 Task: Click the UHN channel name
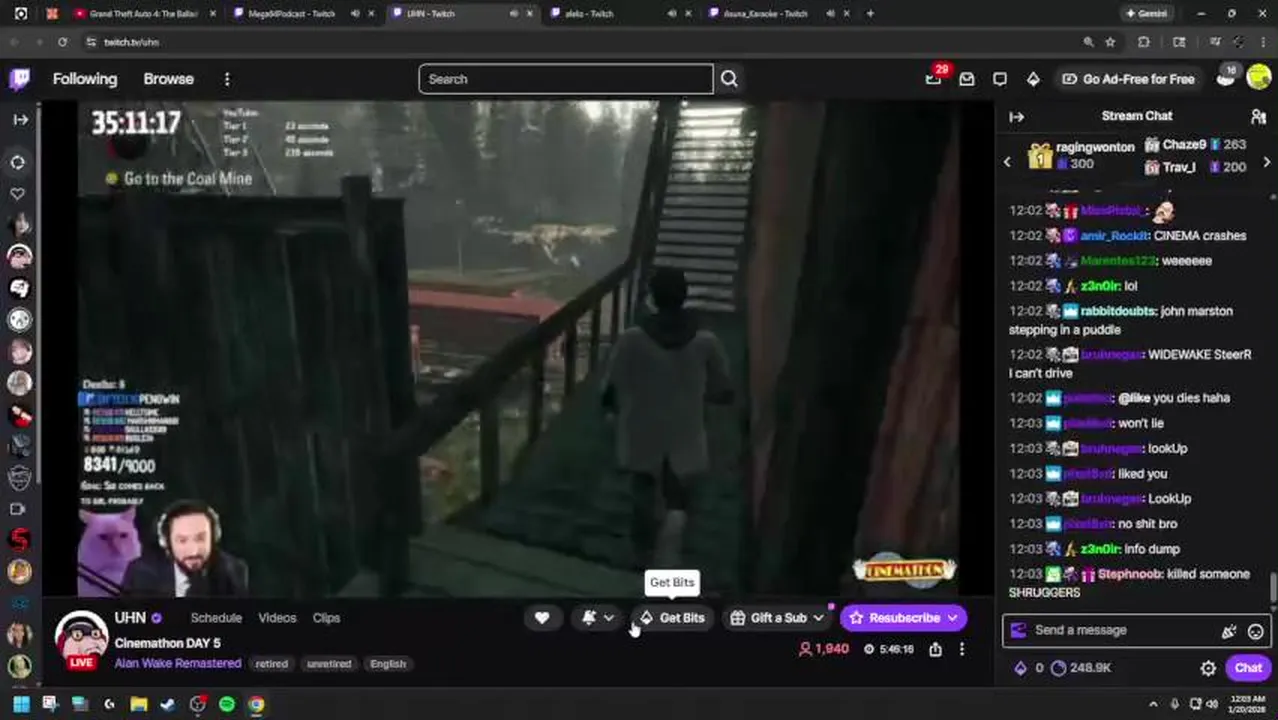tap(130, 618)
